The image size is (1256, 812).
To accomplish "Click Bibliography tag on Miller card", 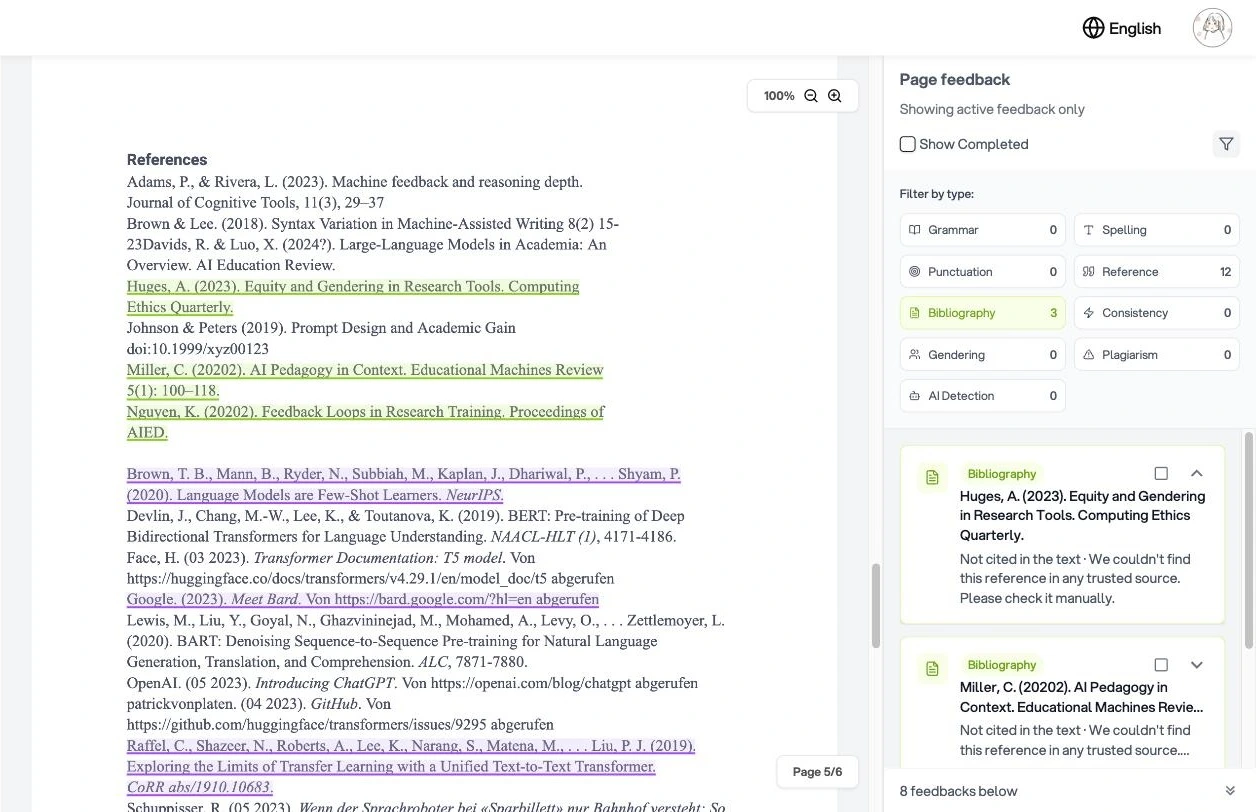I will pos(1001,665).
